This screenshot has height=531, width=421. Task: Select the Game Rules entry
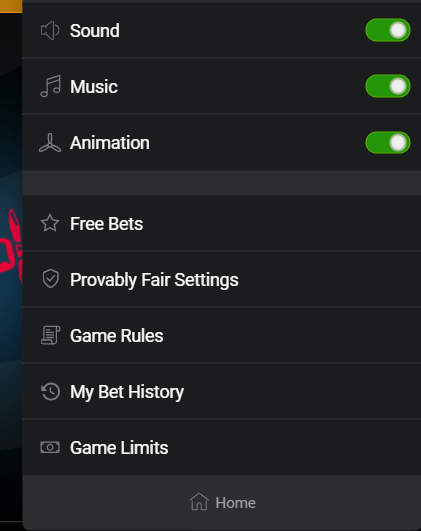[x=222, y=335]
